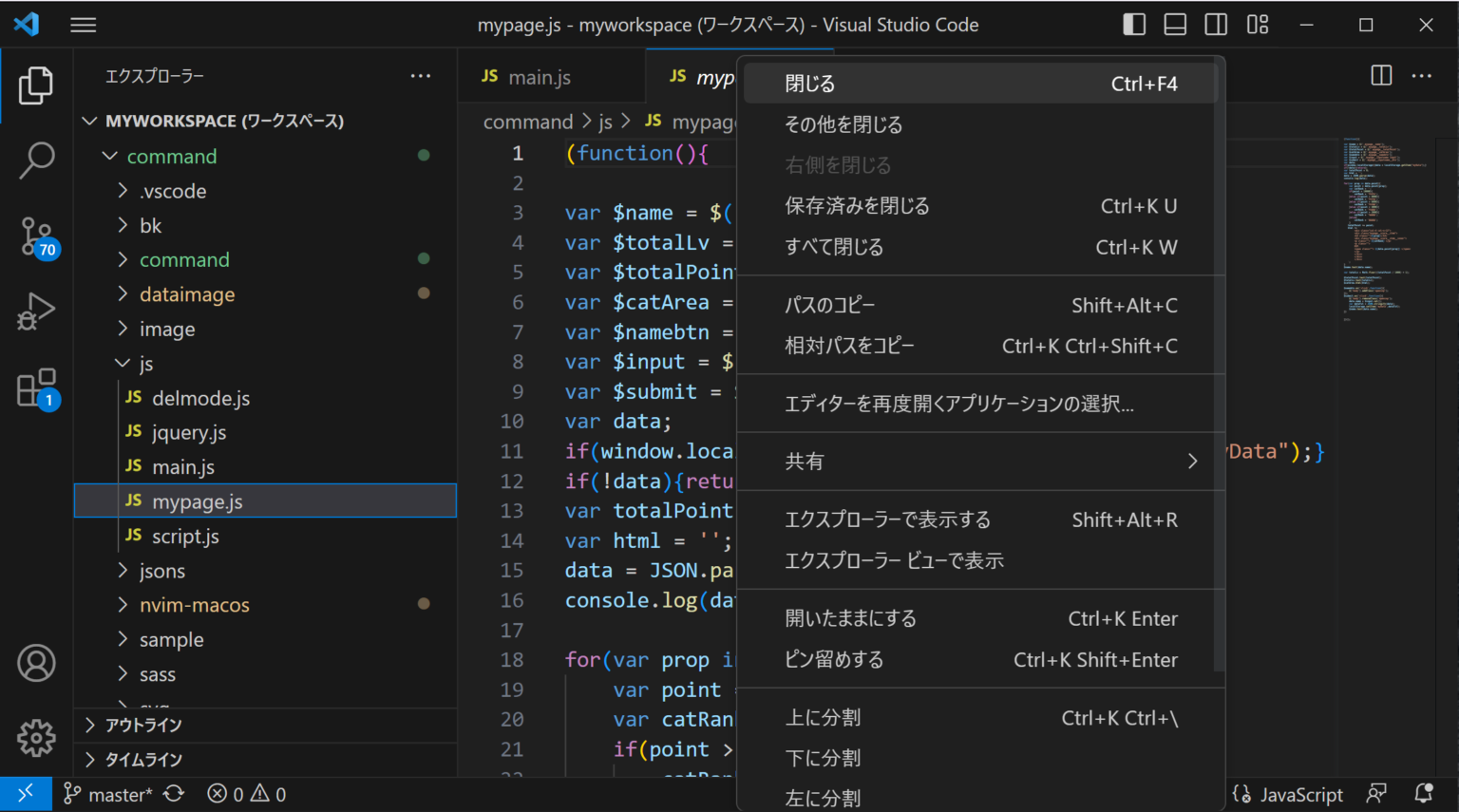Click the remote window indicator in the status bar
Screen dimensions: 1459x812
point(27,794)
